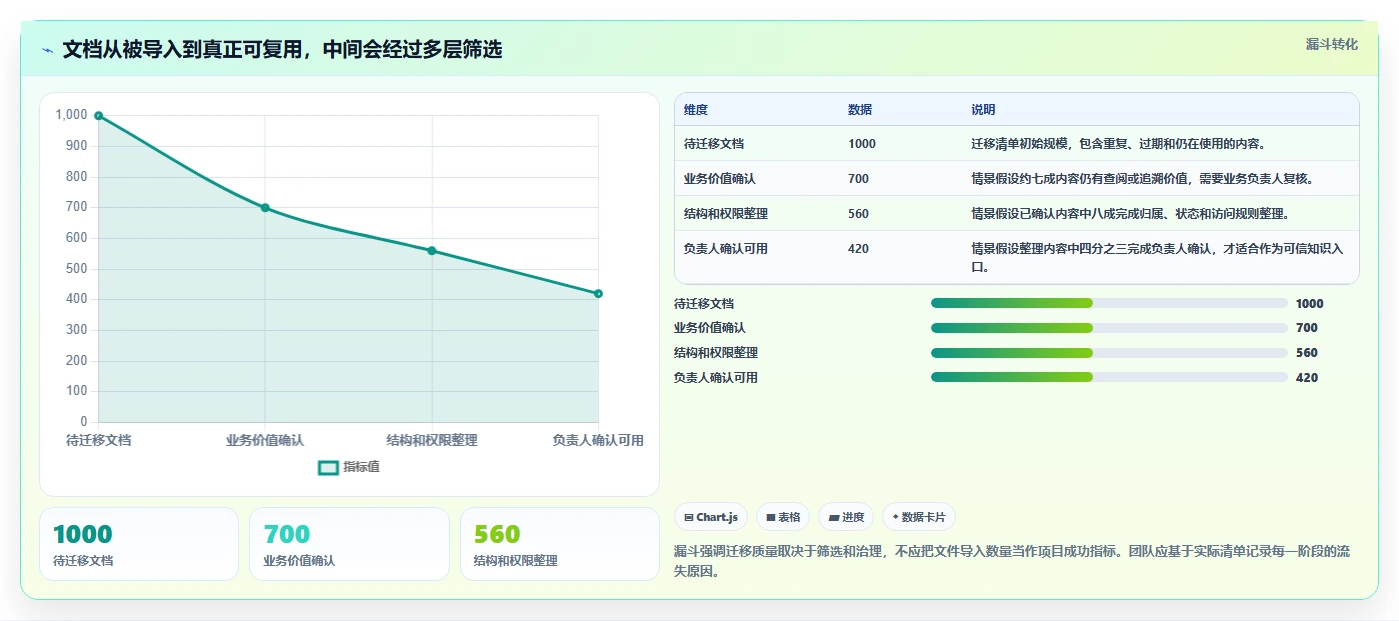This screenshot has height=621, width=1399.
Task: Click the 420 value beside the progress bar
Action: (x=1306, y=378)
